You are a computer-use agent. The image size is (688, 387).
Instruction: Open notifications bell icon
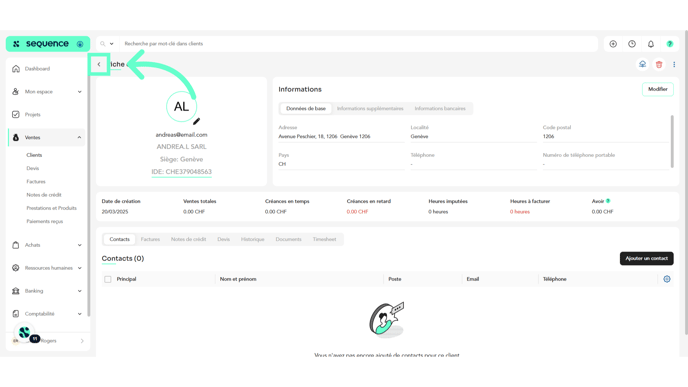click(651, 44)
